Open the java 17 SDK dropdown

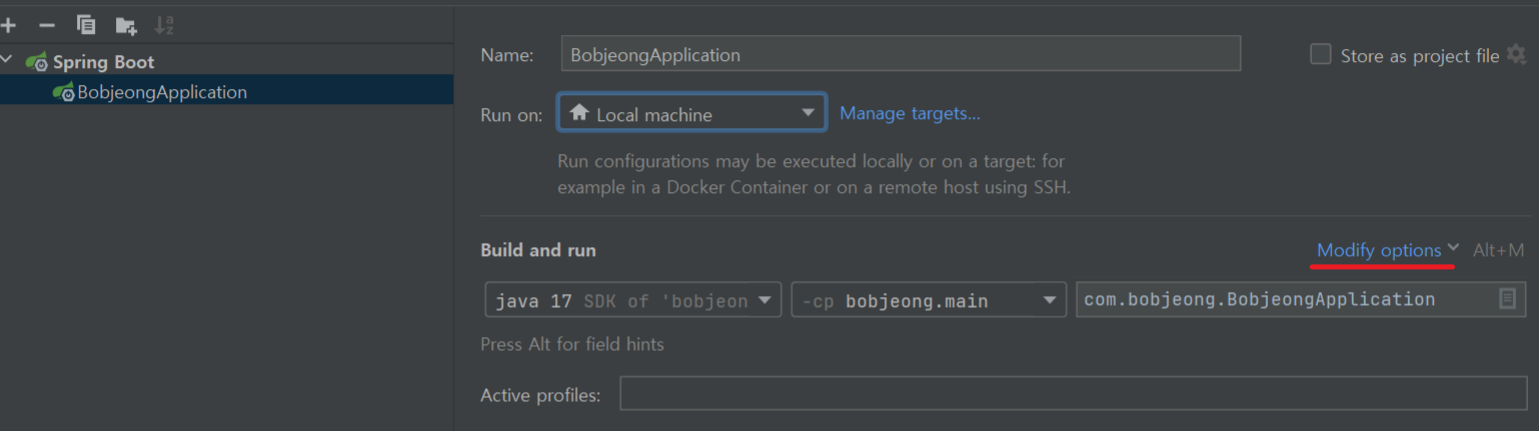pyautogui.click(x=633, y=300)
